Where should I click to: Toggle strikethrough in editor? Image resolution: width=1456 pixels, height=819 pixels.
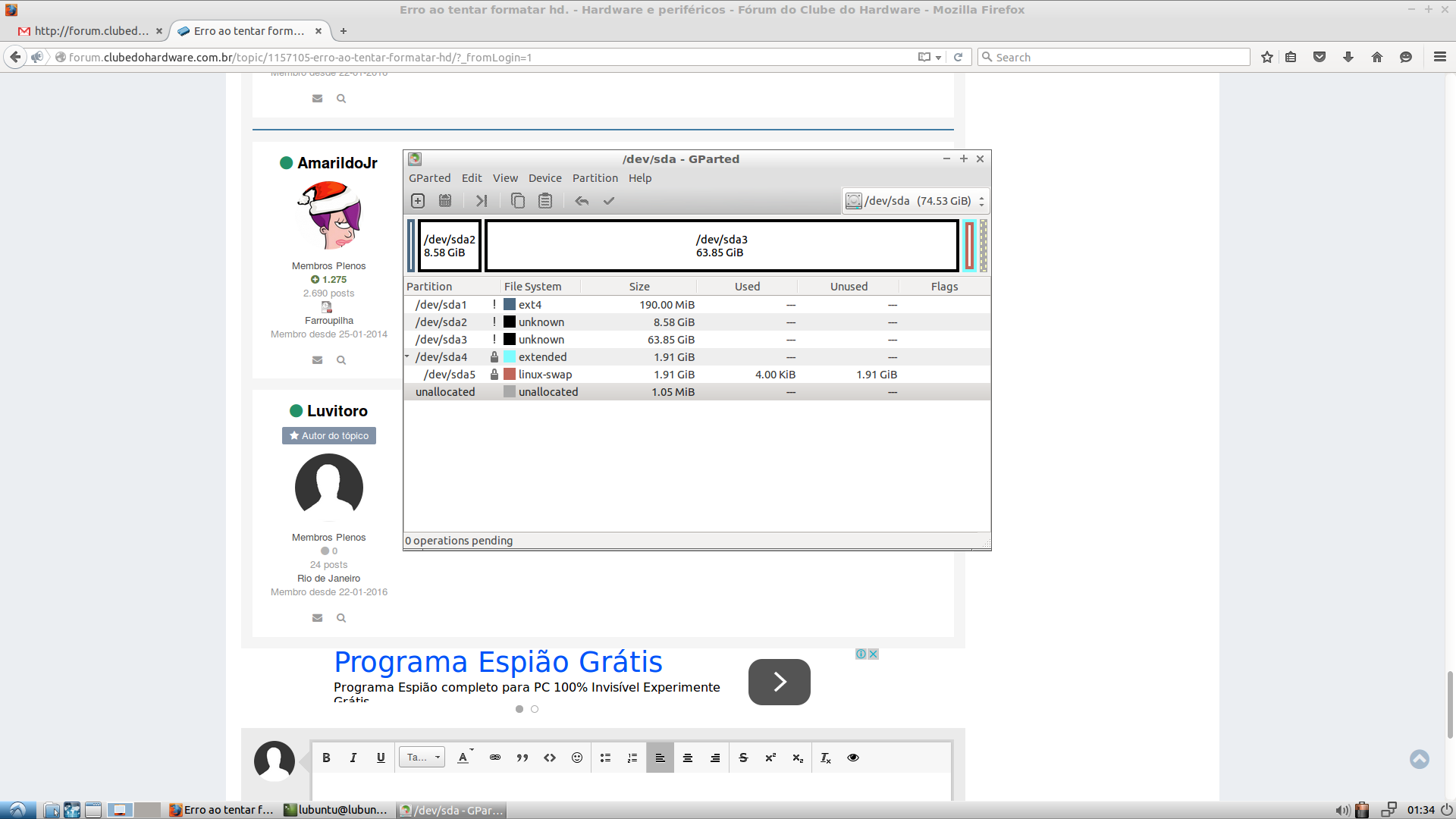tap(743, 758)
